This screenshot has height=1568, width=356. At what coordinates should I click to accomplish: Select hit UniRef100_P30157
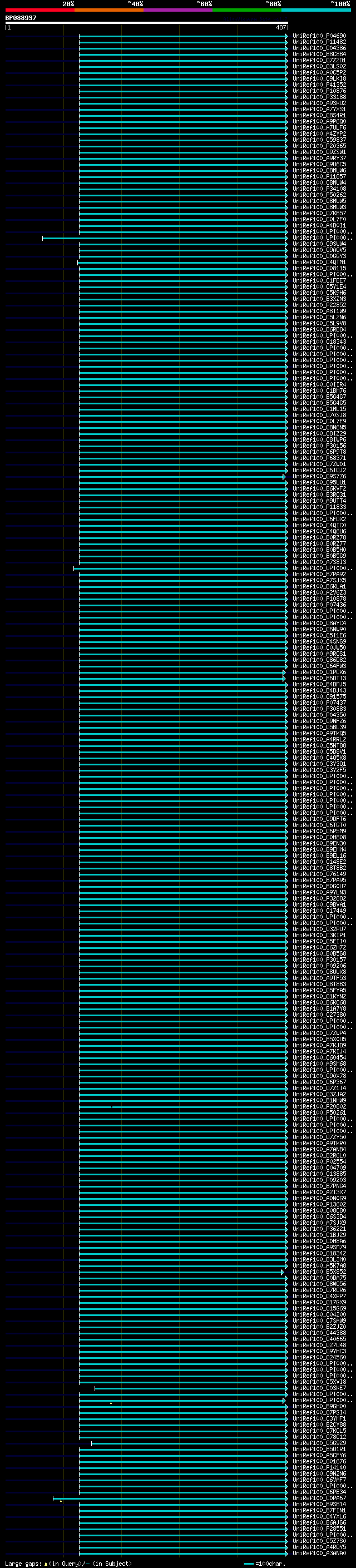319,959
